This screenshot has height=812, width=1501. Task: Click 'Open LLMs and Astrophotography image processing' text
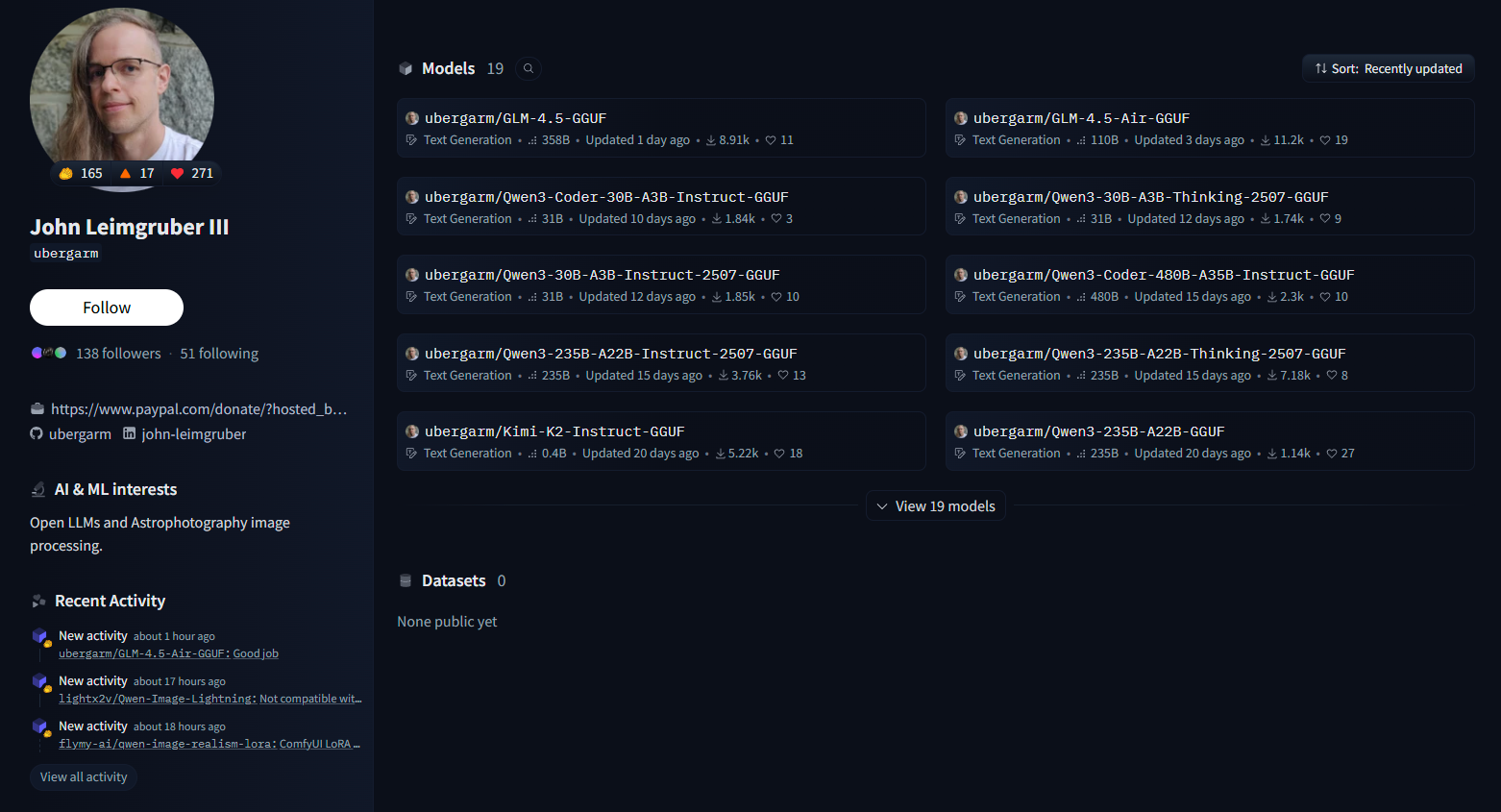click(x=160, y=534)
